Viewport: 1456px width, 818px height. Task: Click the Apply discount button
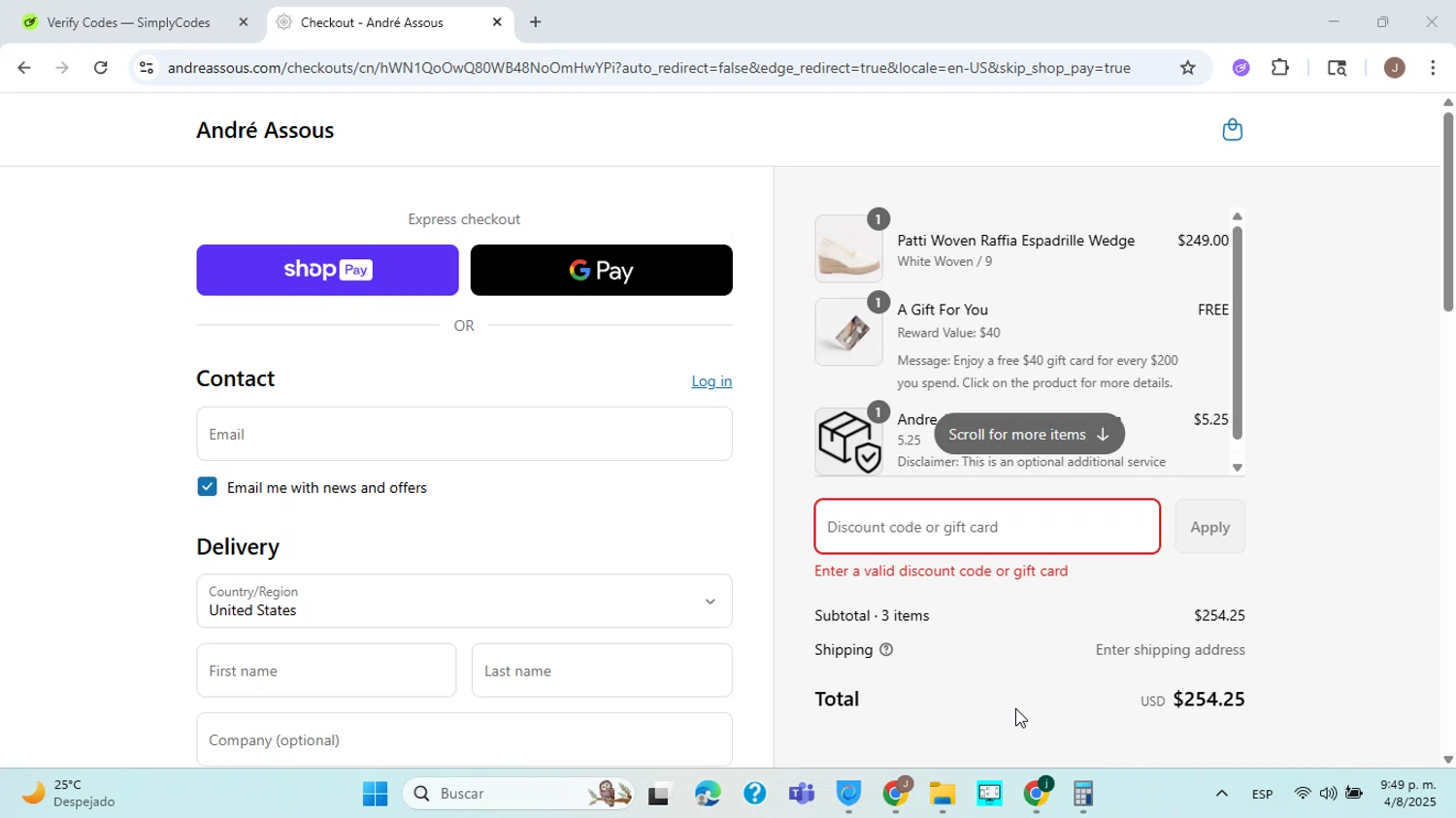1209,527
